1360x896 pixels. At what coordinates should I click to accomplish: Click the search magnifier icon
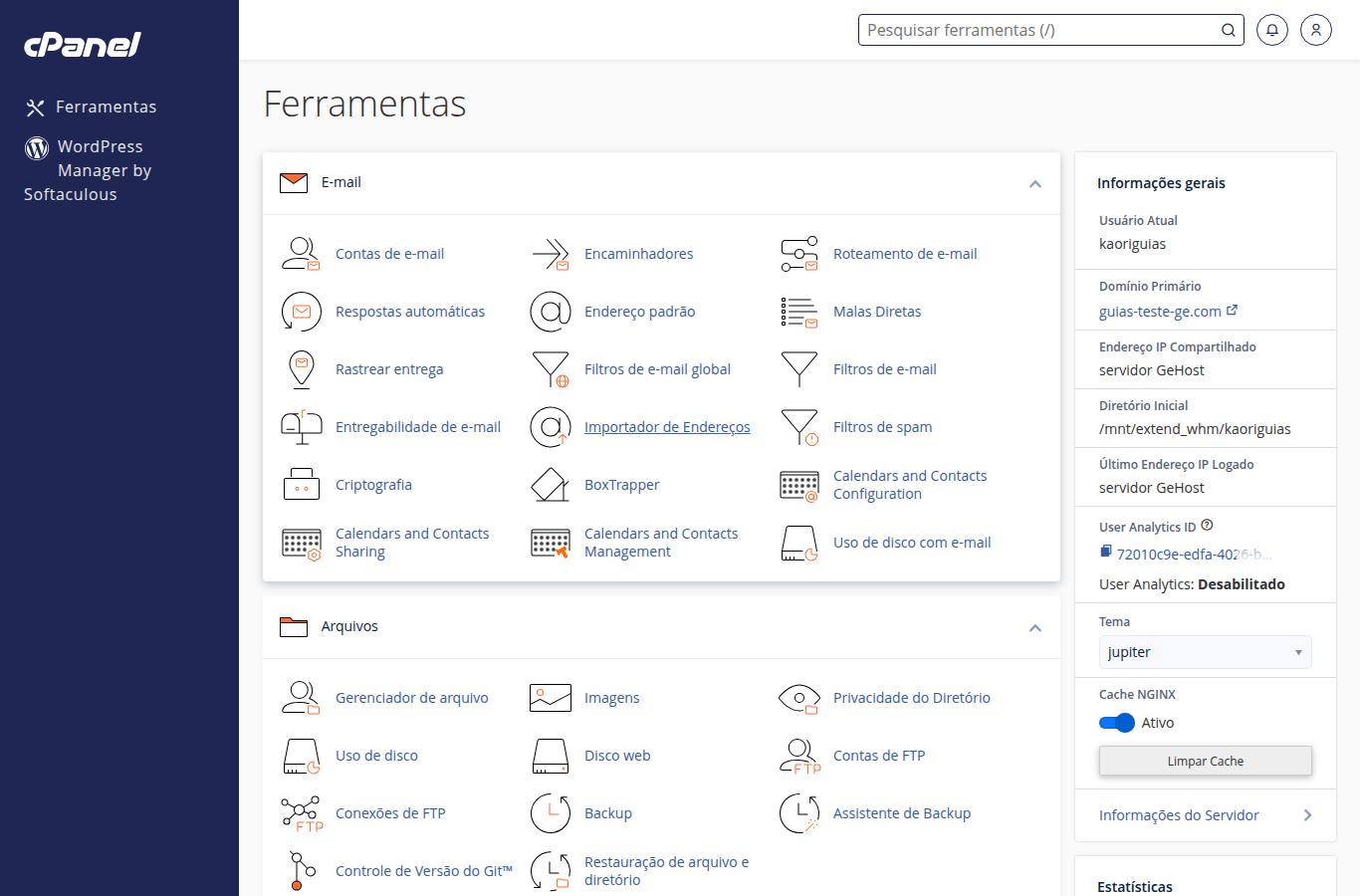tap(1229, 30)
